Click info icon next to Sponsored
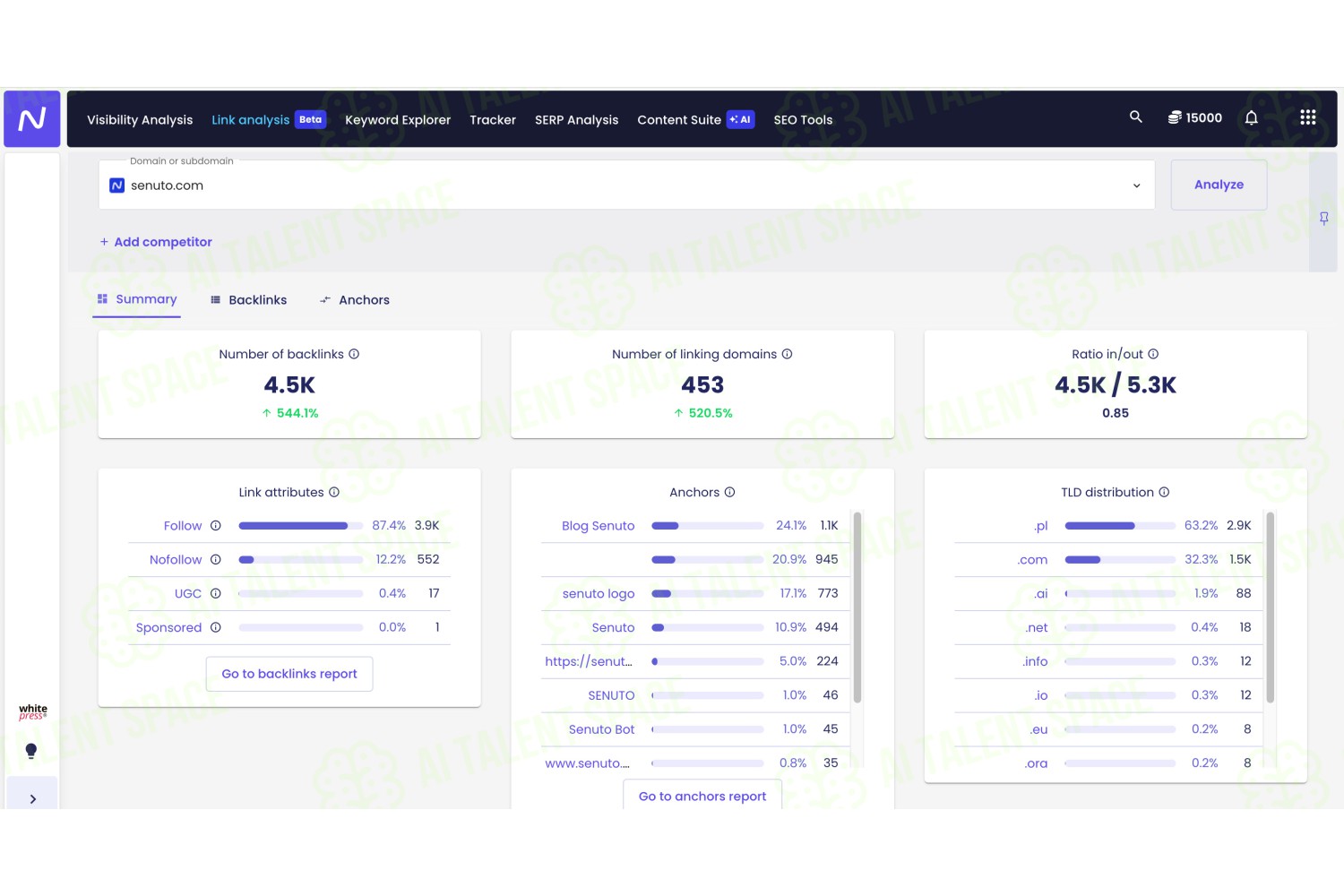The width and height of the screenshot is (1344, 896). [215, 628]
